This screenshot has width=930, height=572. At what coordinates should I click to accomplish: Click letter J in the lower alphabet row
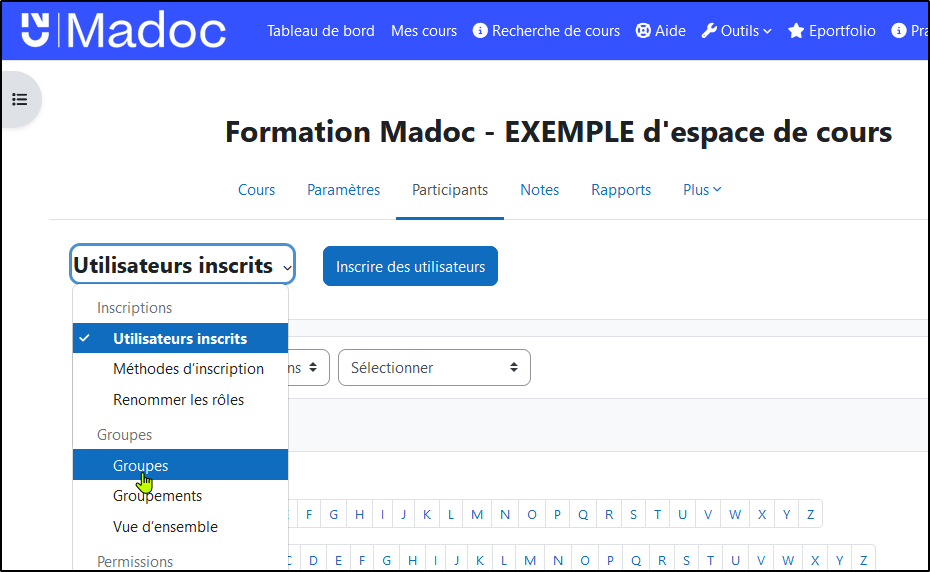point(457,560)
